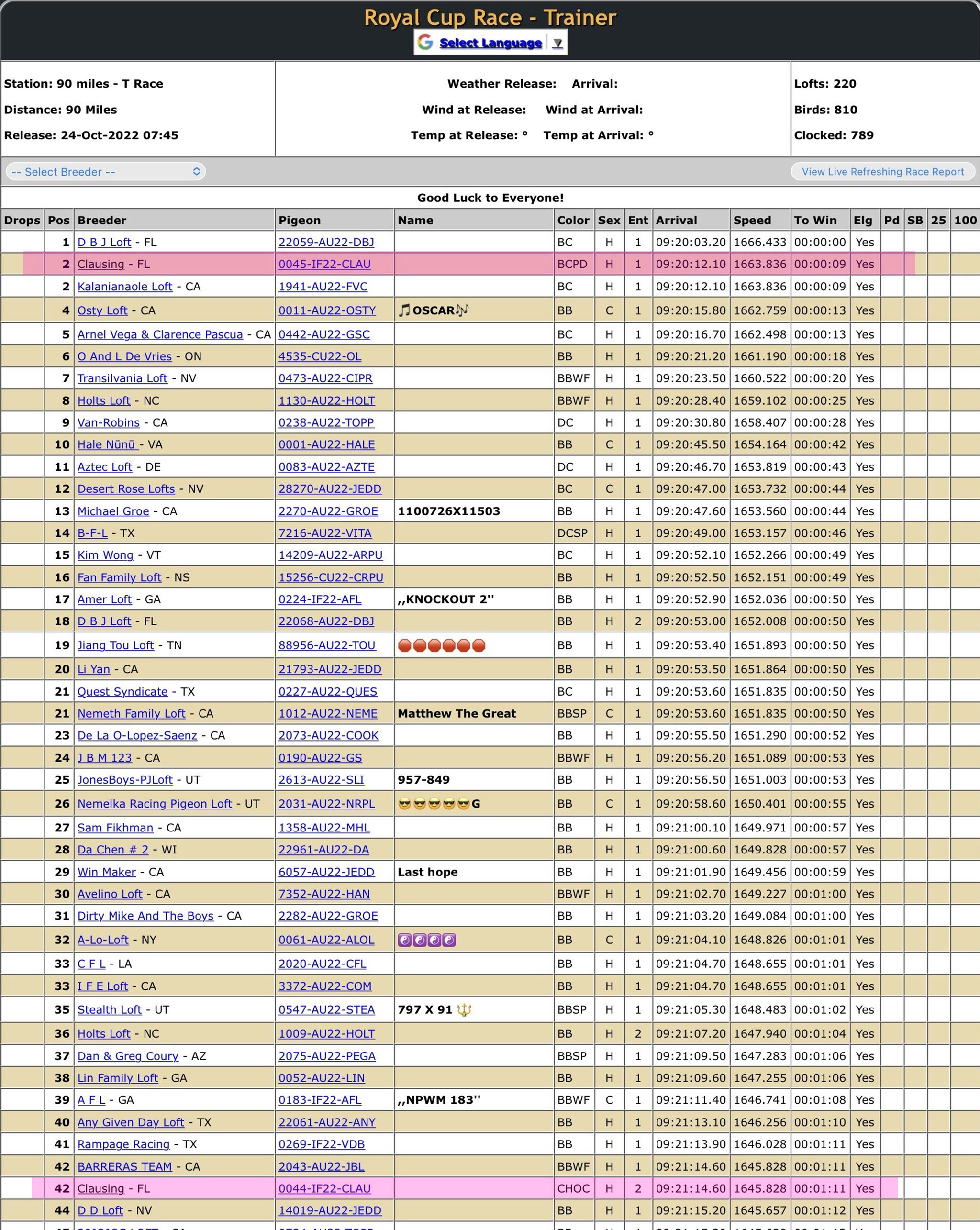The height and width of the screenshot is (1230, 980).
Task: Click red circles emoji for Jiang Tou Loft
Action: pos(441,645)
